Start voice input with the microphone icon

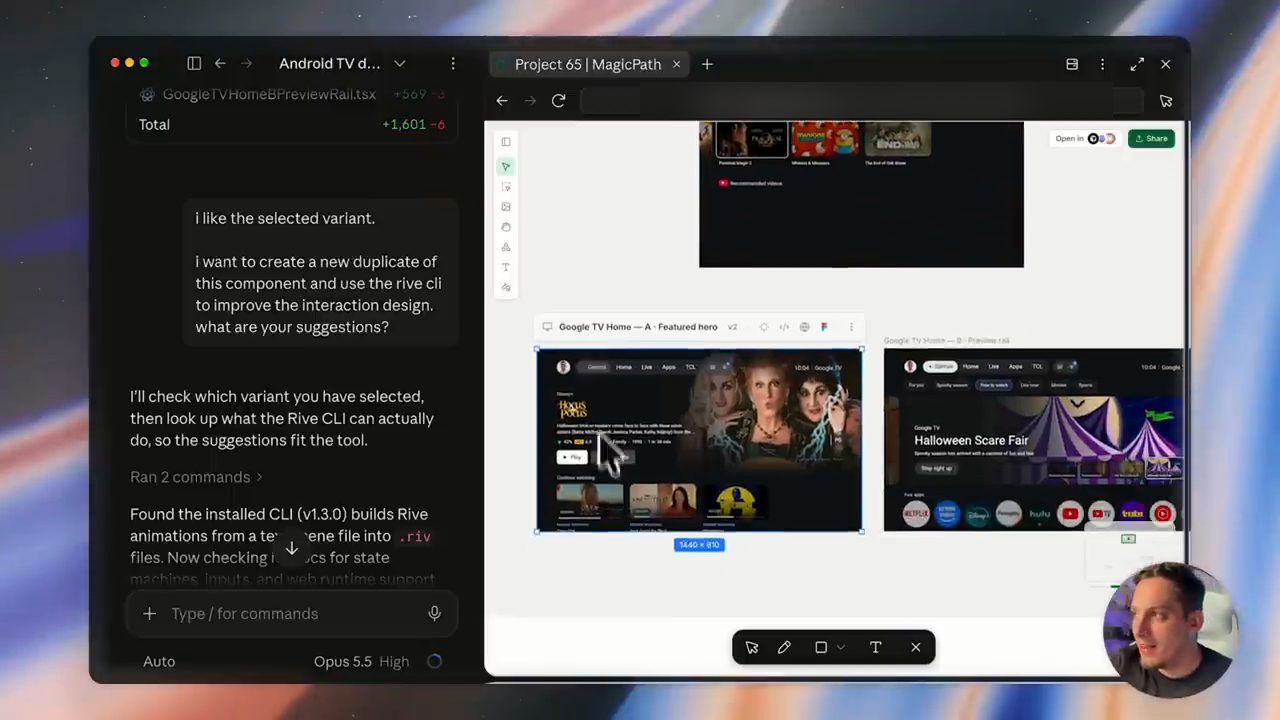pyautogui.click(x=434, y=614)
